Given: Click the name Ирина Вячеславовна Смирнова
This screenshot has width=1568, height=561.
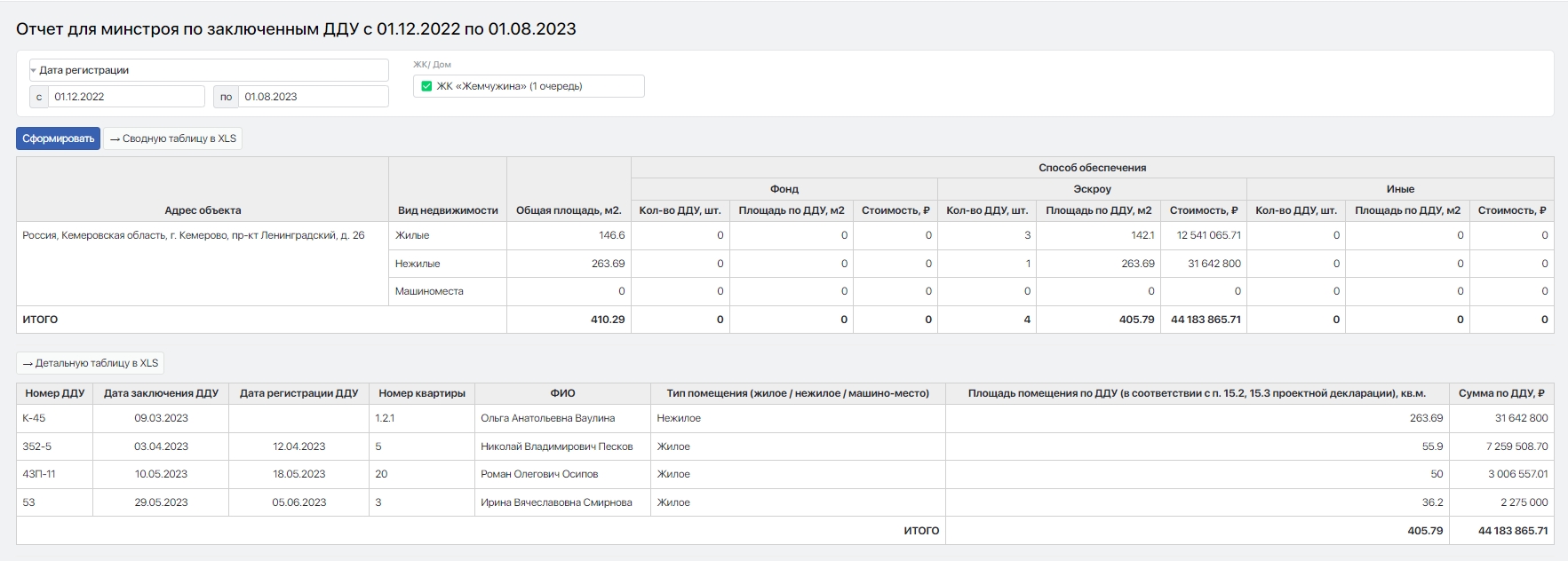Looking at the screenshot, I should pos(556,502).
